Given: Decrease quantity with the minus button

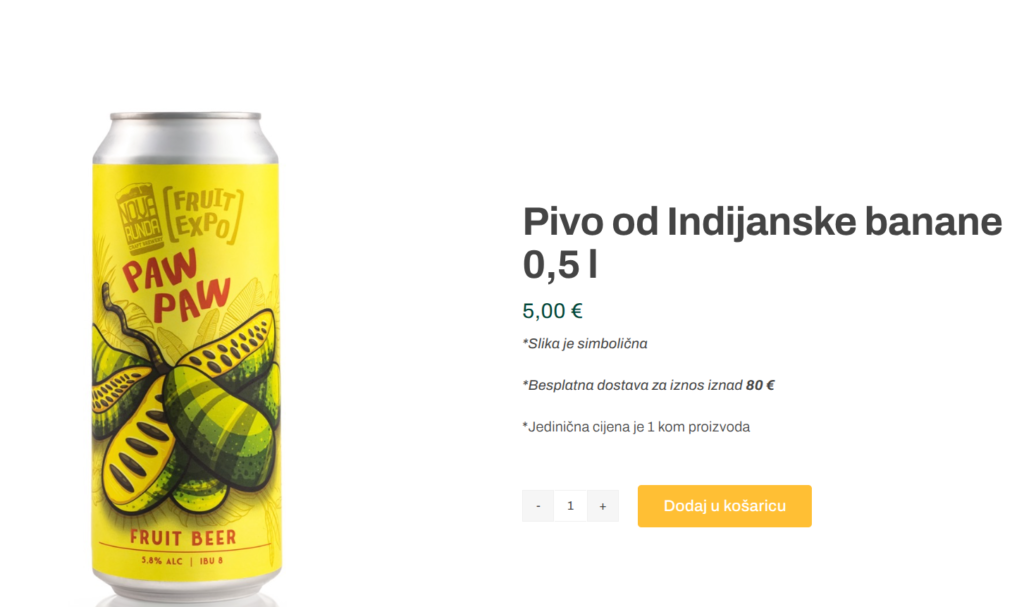Looking at the screenshot, I should coord(537,506).
